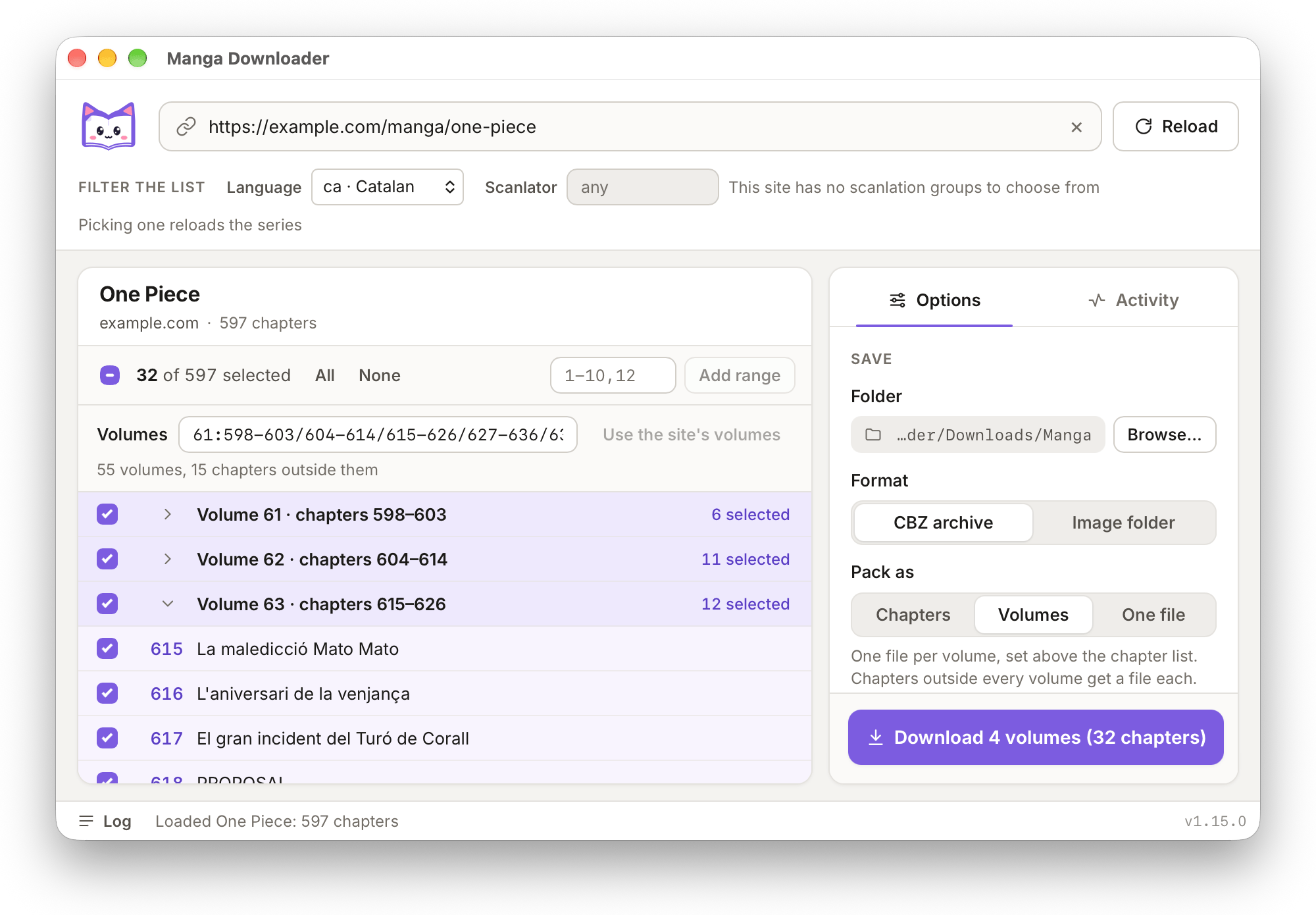Click the folder icon in the save path
Viewport: 1316px width, 915px height.
[x=873, y=434]
